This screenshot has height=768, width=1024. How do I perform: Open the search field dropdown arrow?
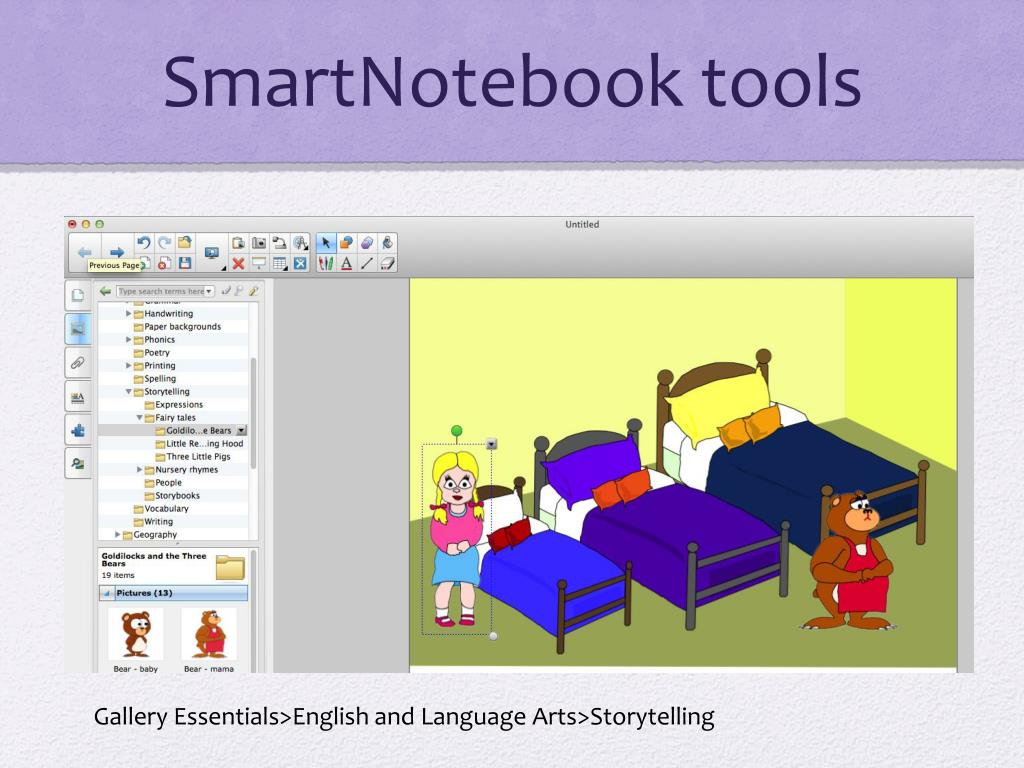(209, 291)
